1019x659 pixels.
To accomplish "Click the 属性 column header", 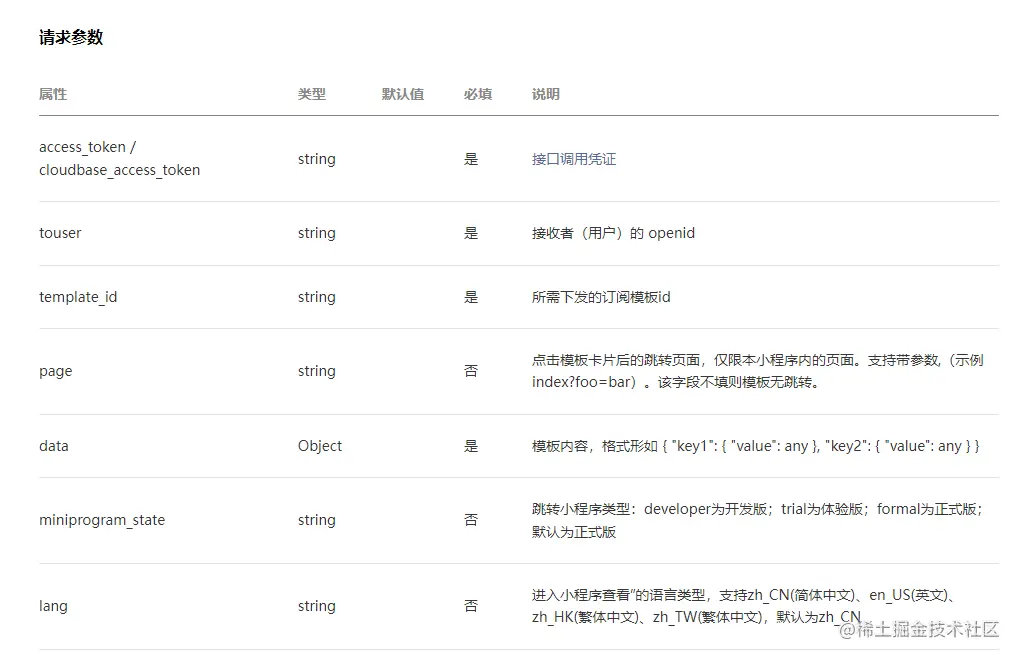I will pos(53,94).
